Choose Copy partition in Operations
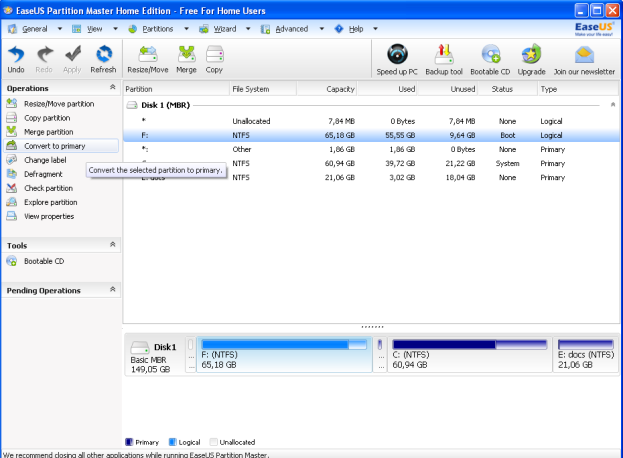This screenshot has width=623, height=458. point(47,118)
